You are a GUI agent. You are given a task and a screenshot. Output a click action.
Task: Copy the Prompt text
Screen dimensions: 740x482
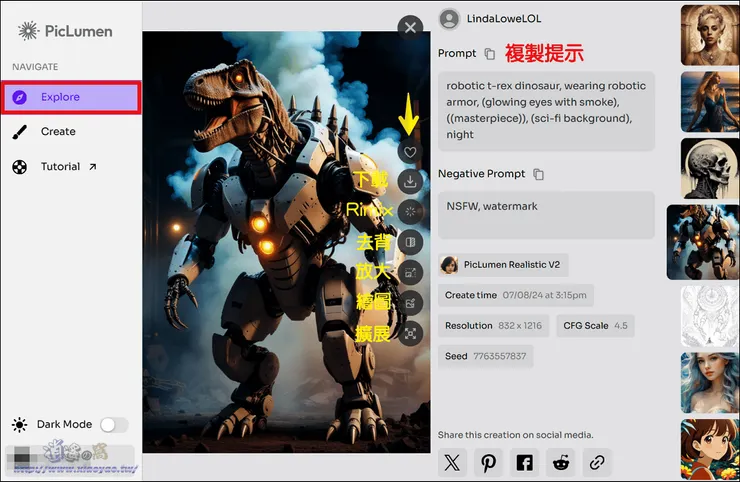[490, 54]
